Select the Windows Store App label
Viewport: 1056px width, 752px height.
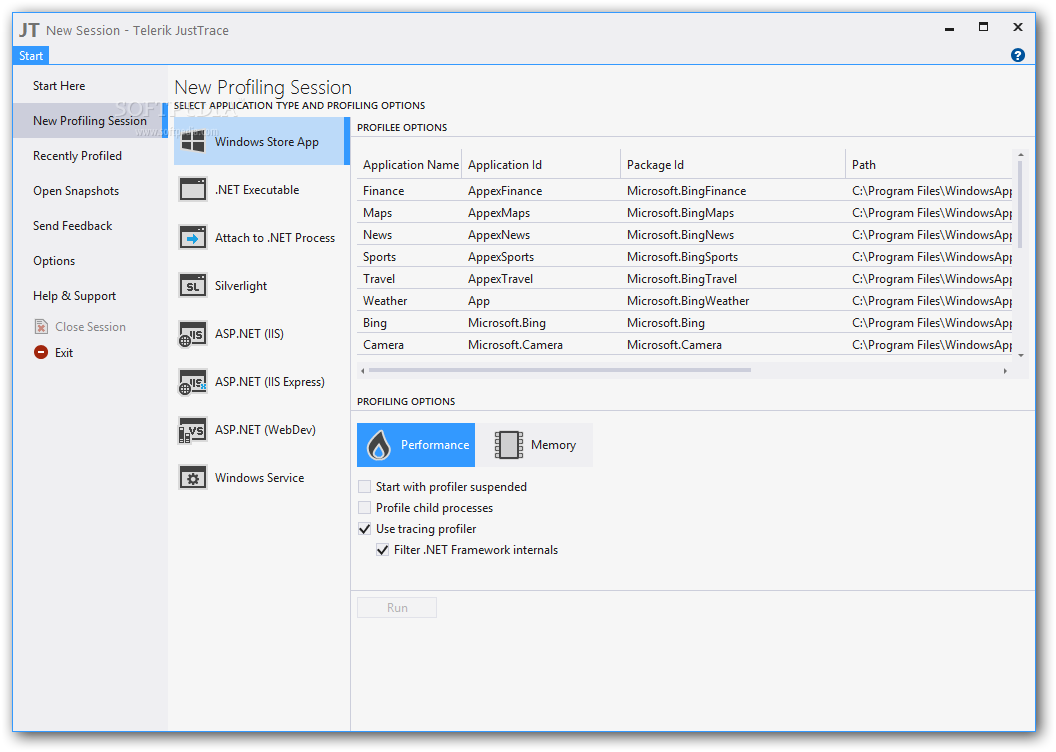pos(267,142)
